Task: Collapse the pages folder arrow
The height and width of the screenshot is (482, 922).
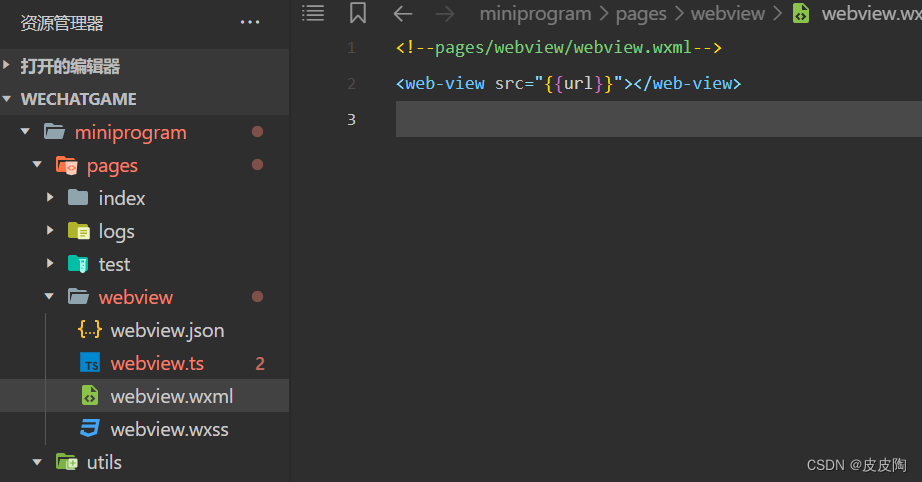Action: tap(37, 165)
